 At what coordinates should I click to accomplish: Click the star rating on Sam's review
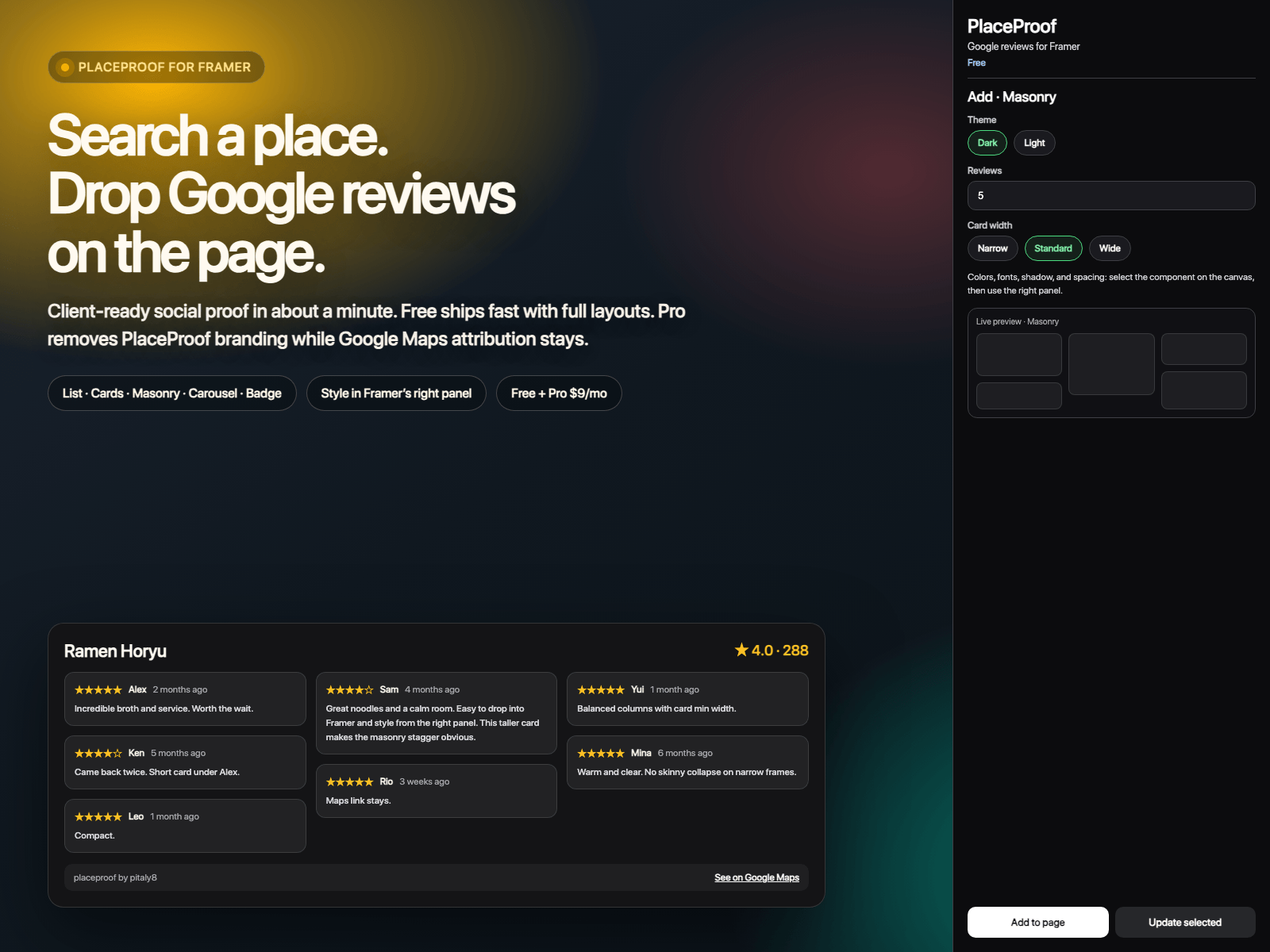349,690
